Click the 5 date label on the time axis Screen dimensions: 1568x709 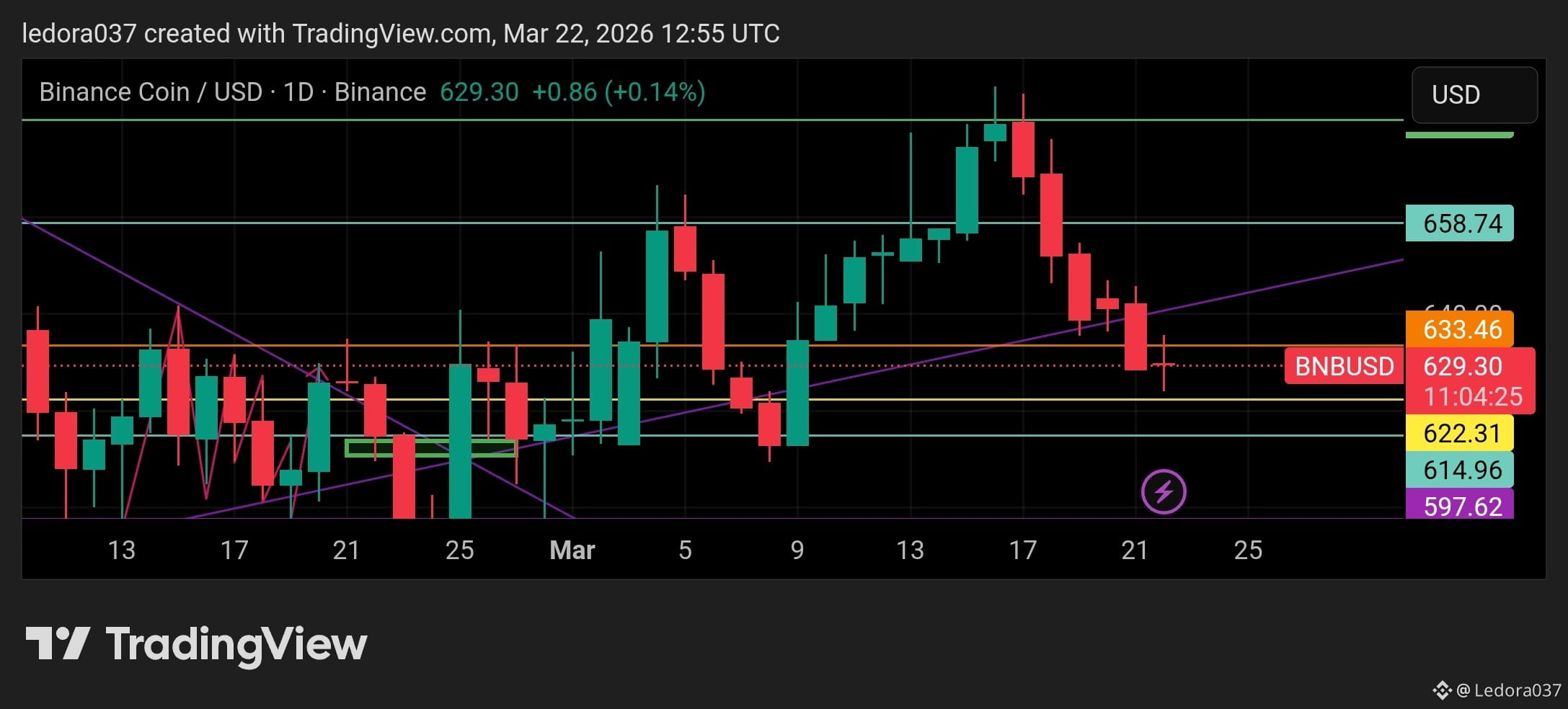[x=685, y=550]
